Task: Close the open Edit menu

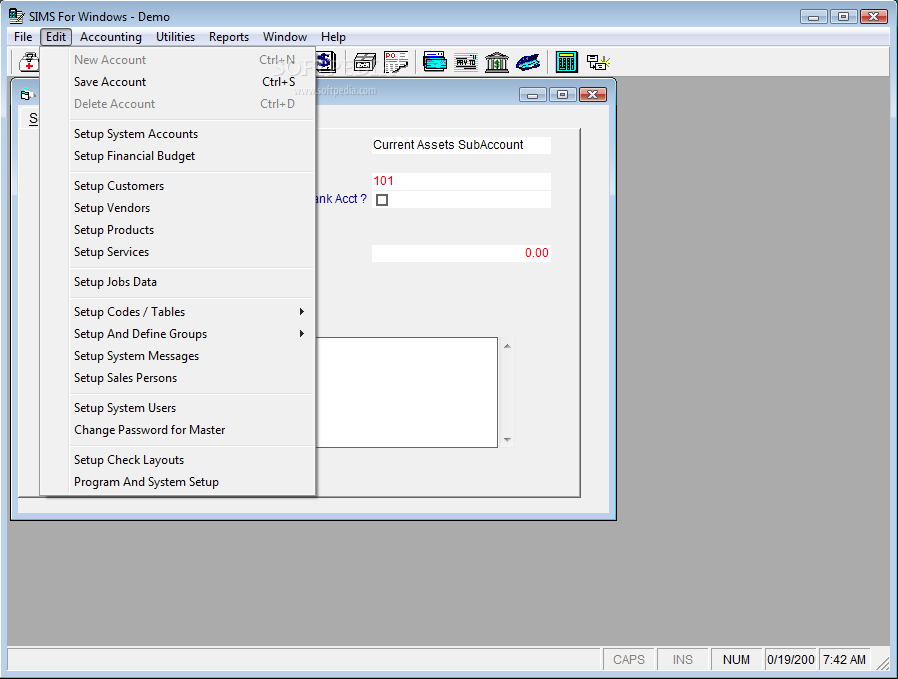Action: [x=56, y=37]
